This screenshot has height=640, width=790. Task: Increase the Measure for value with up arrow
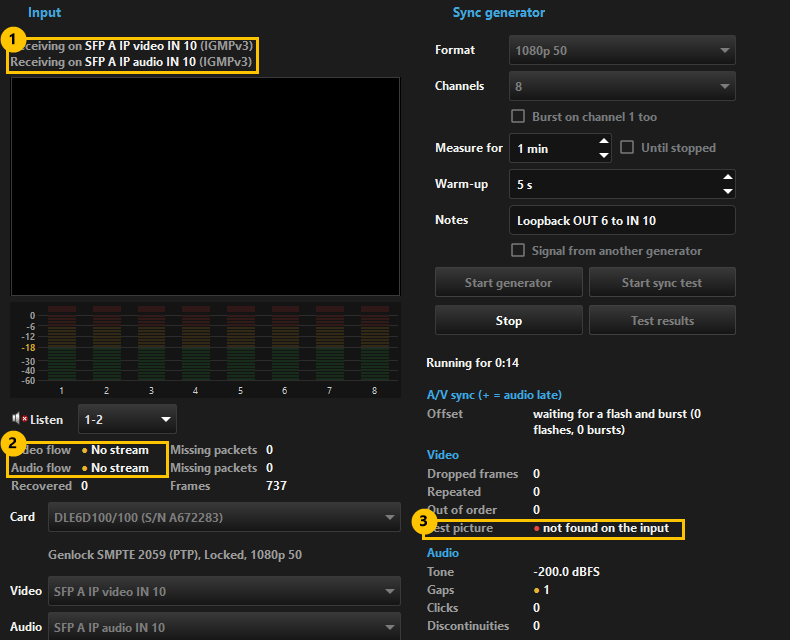coord(604,141)
